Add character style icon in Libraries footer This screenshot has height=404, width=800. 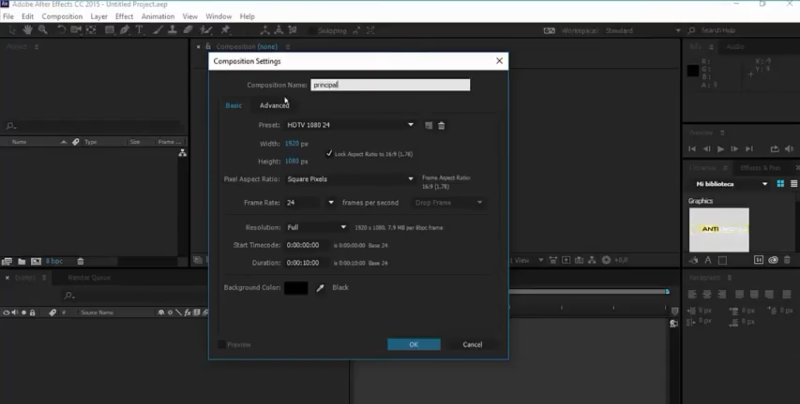click(x=708, y=260)
